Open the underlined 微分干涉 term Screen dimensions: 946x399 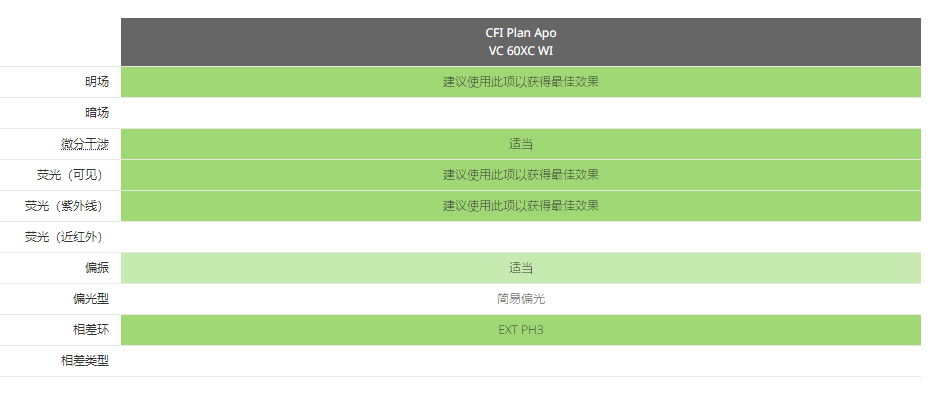click(x=85, y=144)
